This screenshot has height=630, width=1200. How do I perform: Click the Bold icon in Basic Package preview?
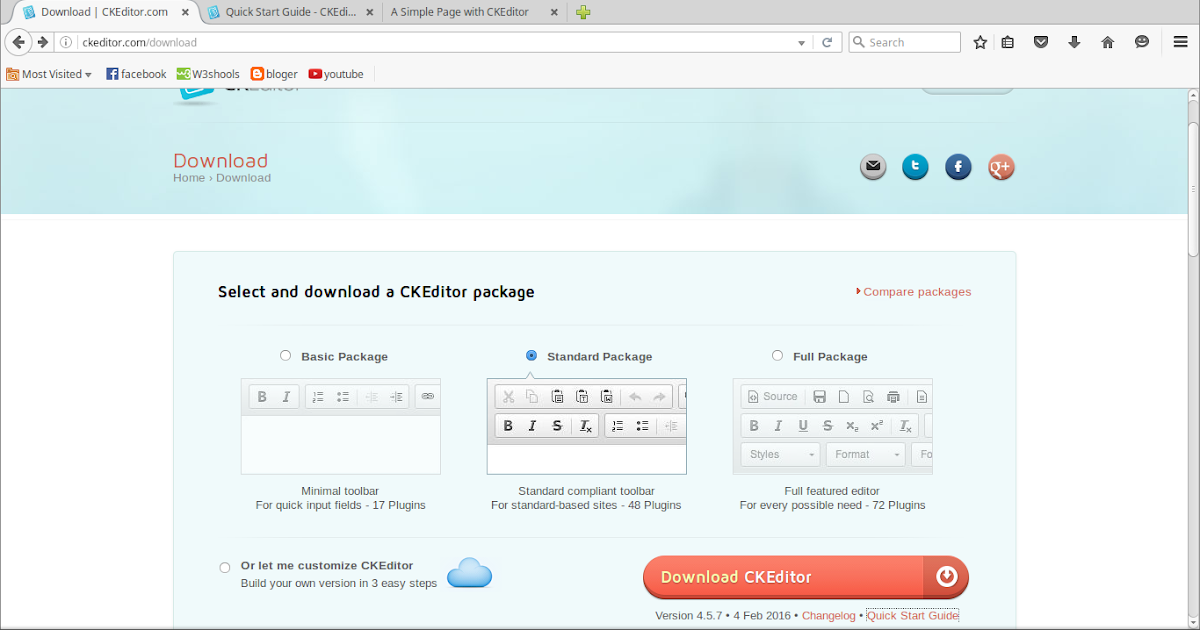[262, 397]
